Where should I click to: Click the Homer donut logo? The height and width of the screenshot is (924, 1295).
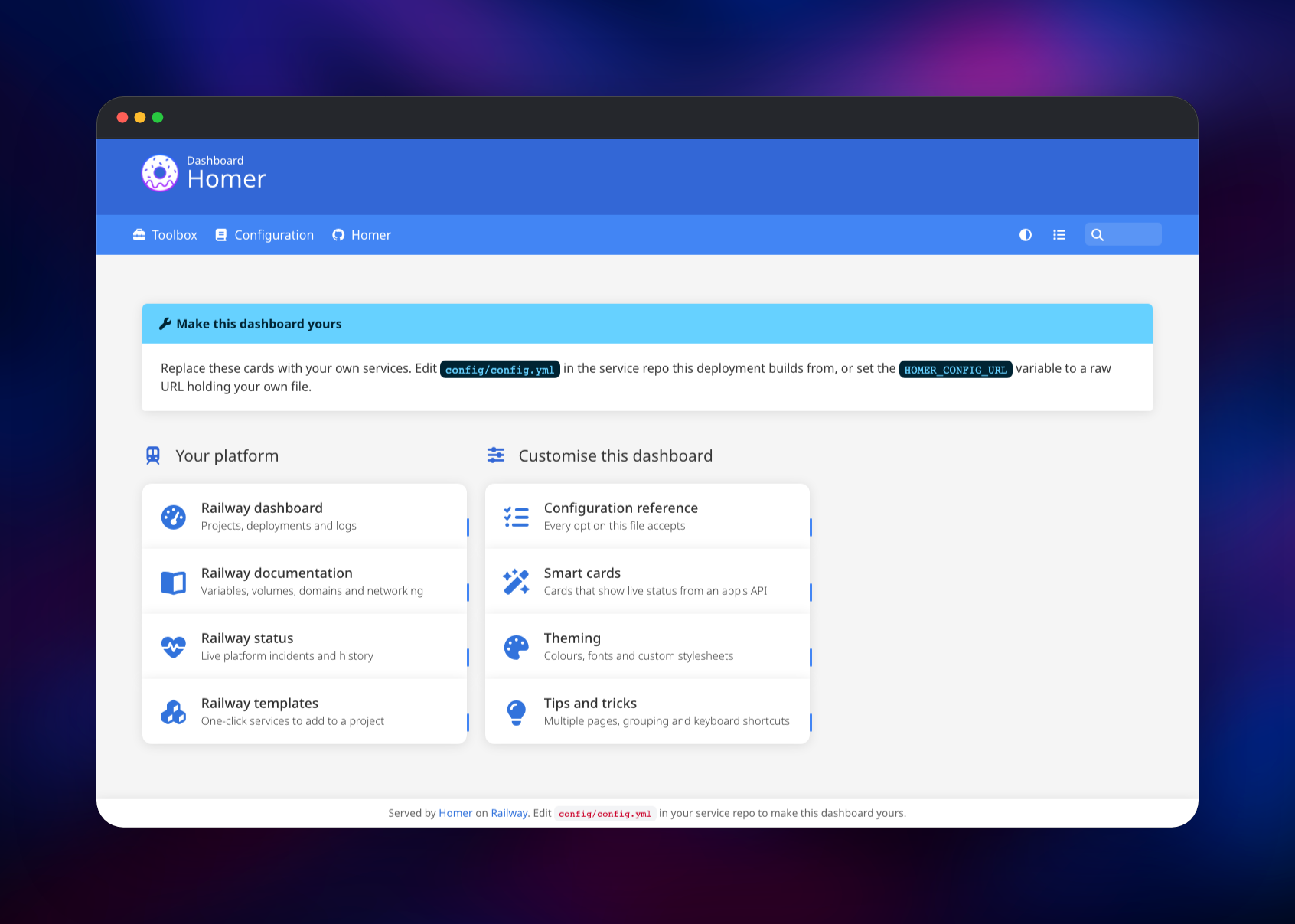[160, 173]
